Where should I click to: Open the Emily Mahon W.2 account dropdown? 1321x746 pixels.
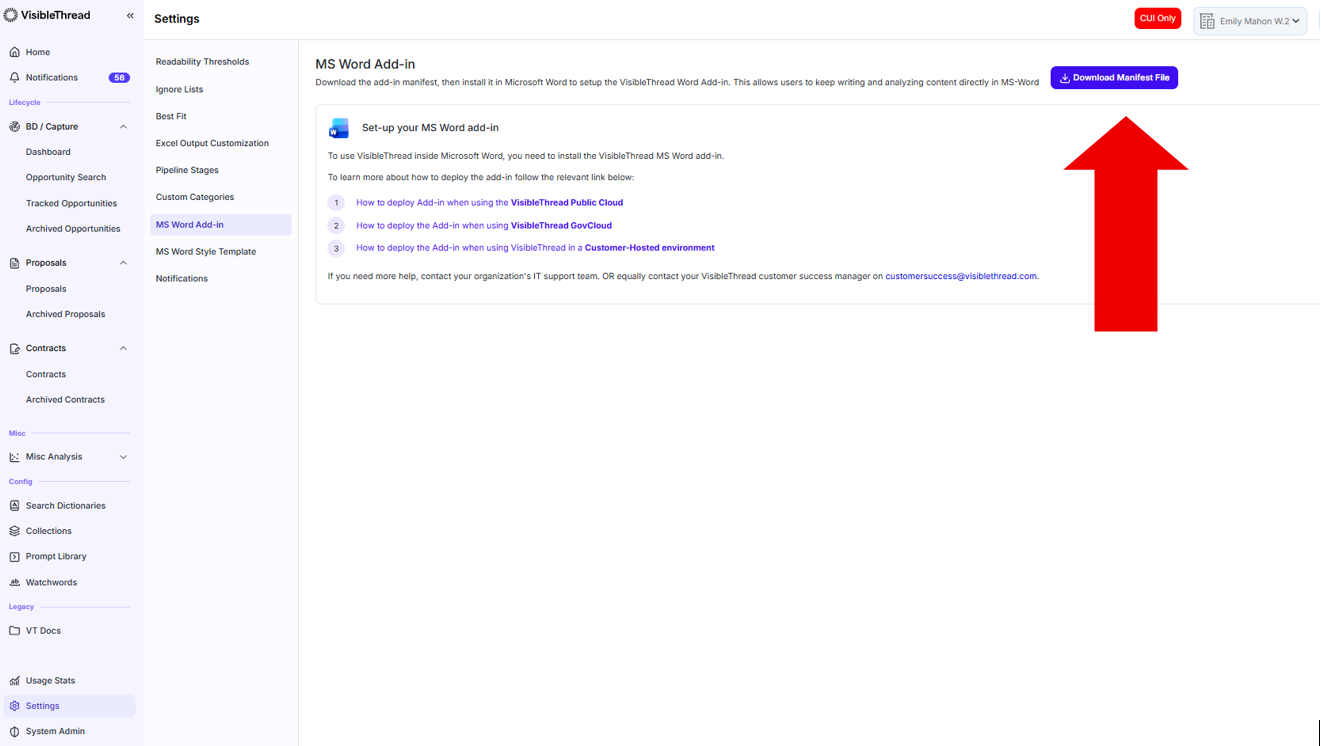pos(1250,21)
